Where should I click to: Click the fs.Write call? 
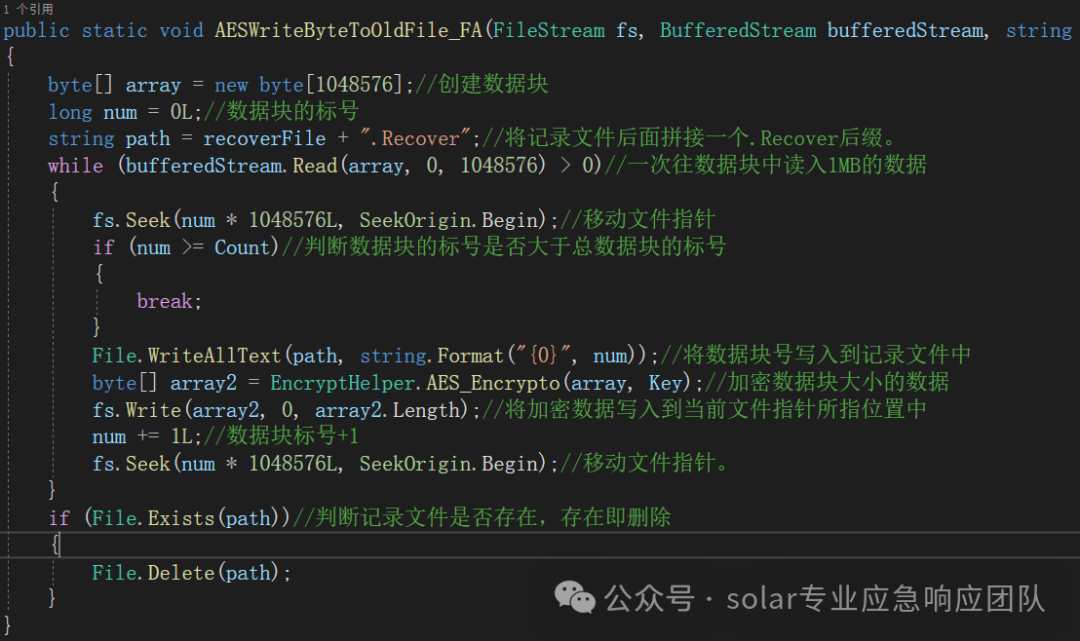tap(136, 410)
